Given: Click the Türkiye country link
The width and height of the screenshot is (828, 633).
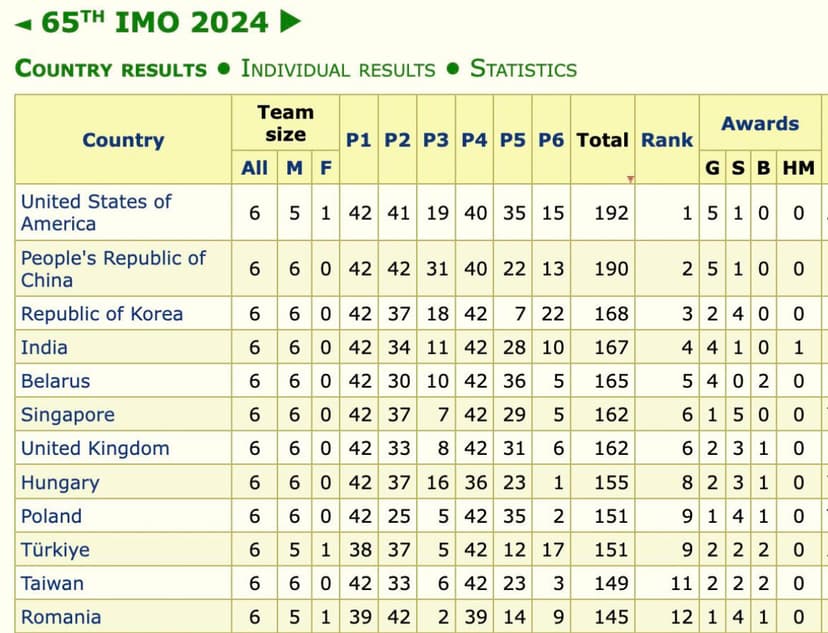Looking at the screenshot, I should (x=55, y=550).
